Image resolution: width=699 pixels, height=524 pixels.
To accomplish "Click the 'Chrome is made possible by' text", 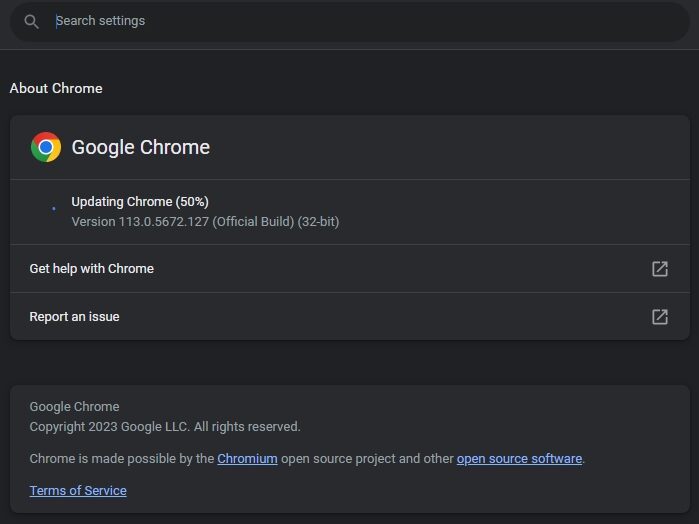I will 121,459.
